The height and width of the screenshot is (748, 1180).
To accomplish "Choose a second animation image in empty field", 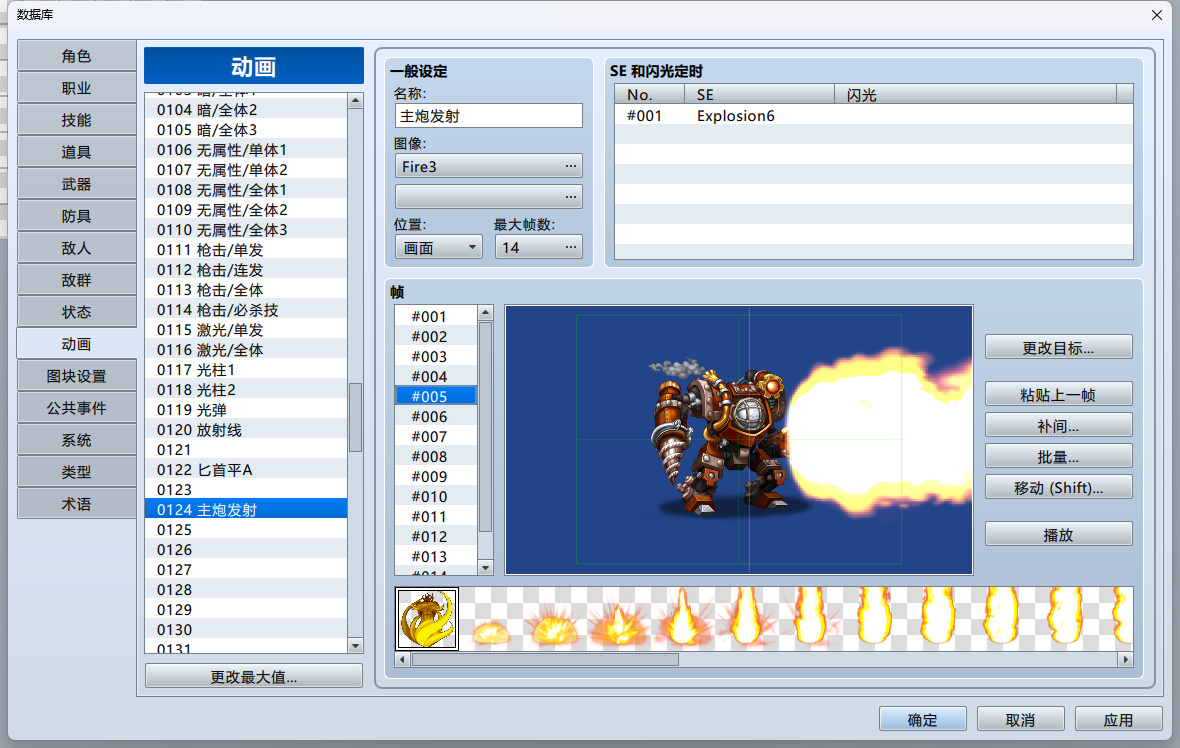I will point(488,197).
